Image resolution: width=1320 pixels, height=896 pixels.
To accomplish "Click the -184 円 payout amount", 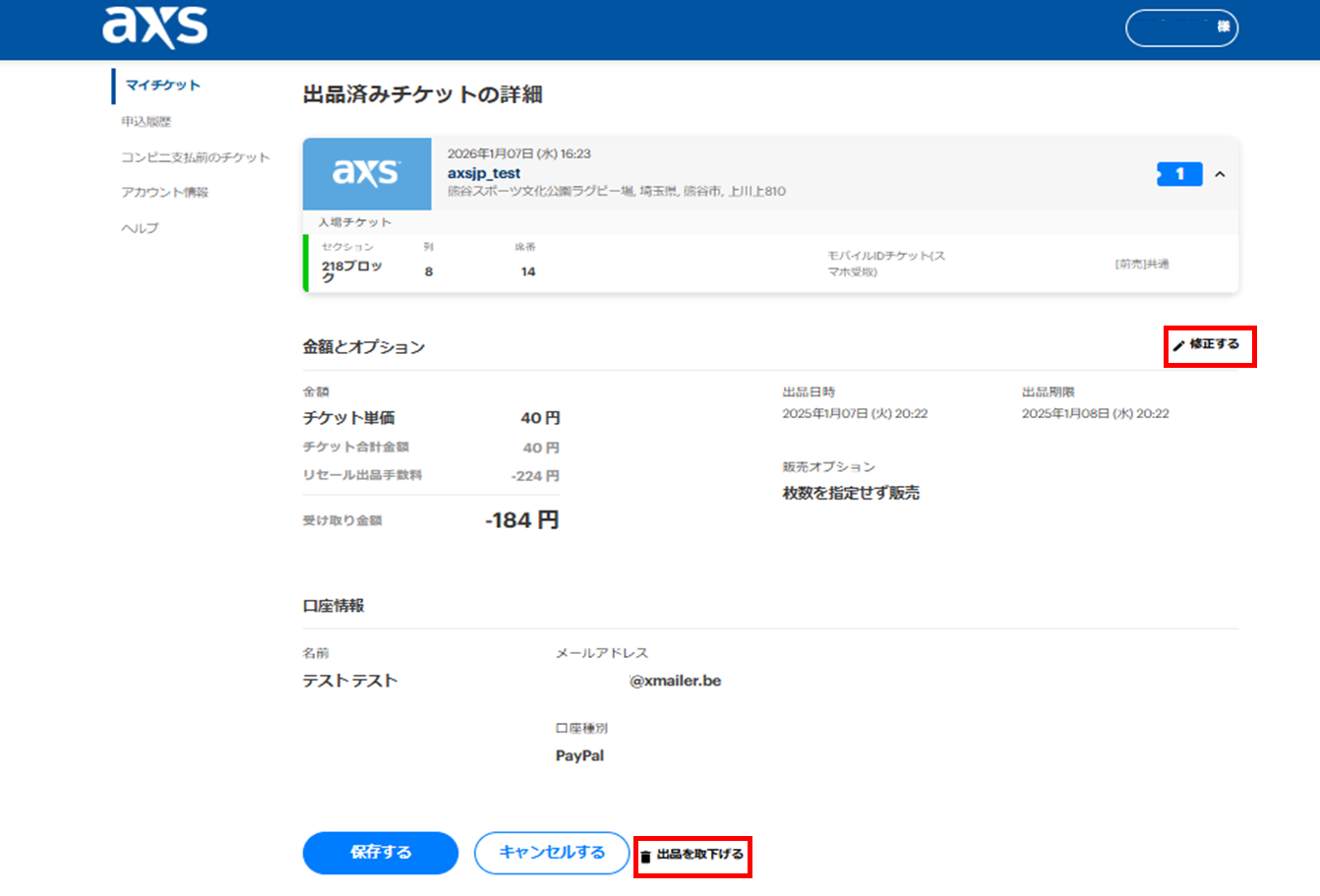I will click(x=521, y=520).
